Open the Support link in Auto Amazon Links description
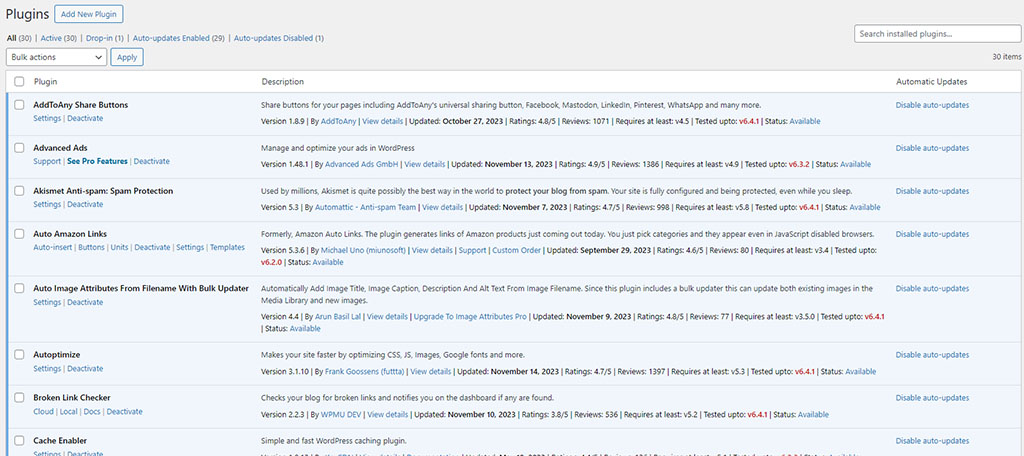This screenshot has width=1024, height=456. coord(472,250)
